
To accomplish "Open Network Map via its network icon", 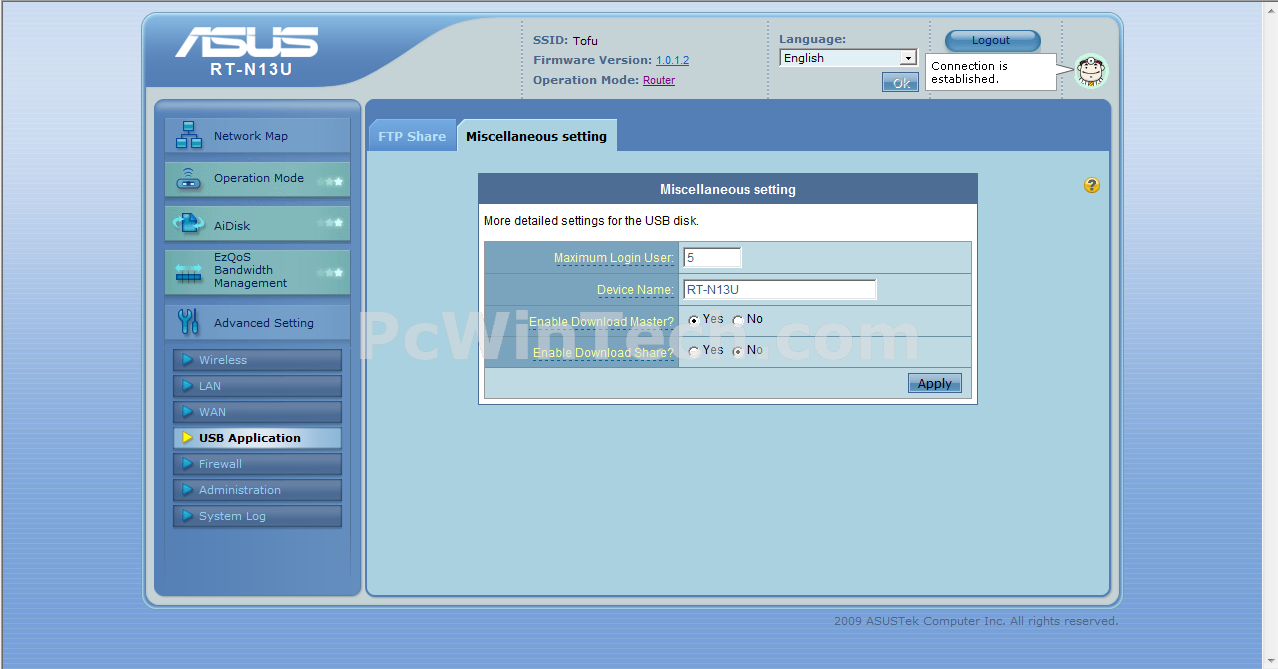I will coord(188,135).
